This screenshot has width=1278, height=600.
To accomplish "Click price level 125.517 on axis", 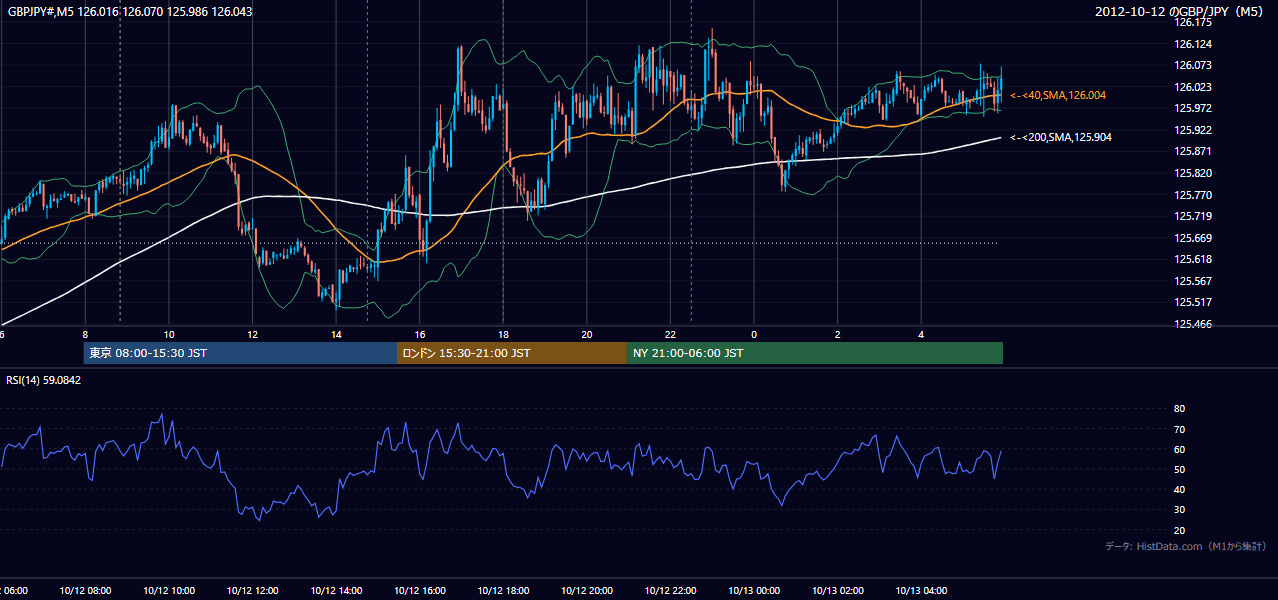I will pos(1193,302).
